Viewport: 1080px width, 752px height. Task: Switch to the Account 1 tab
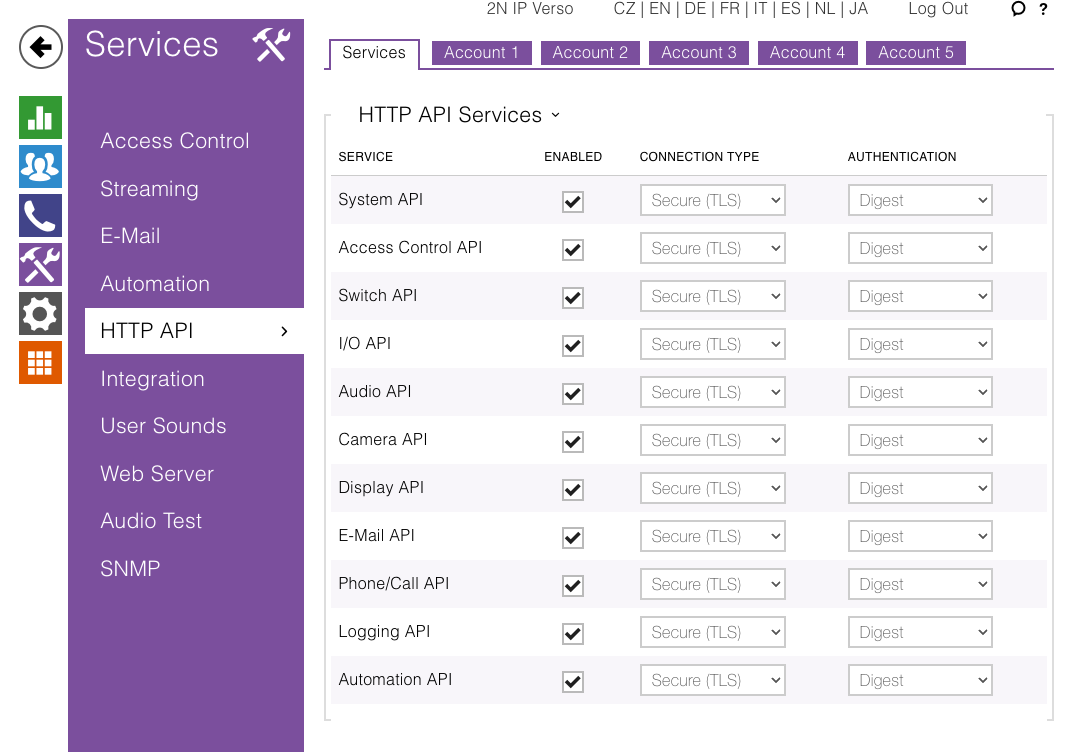(481, 53)
